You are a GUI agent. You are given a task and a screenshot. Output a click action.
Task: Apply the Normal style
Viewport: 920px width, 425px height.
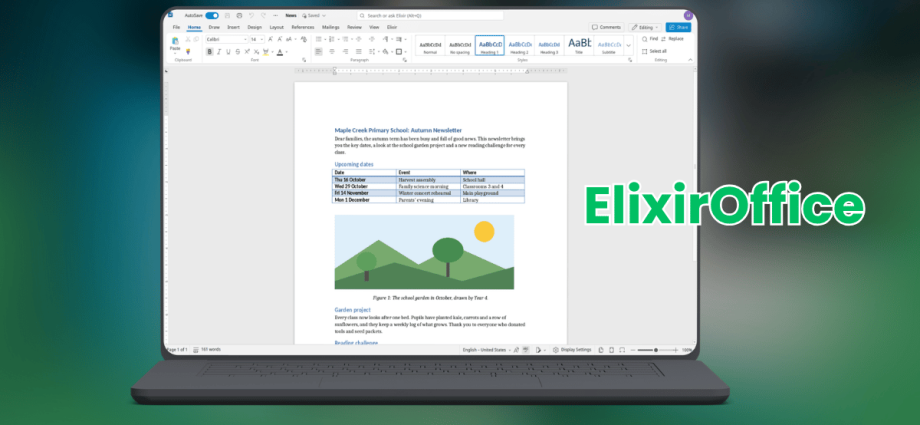pyautogui.click(x=430, y=46)
